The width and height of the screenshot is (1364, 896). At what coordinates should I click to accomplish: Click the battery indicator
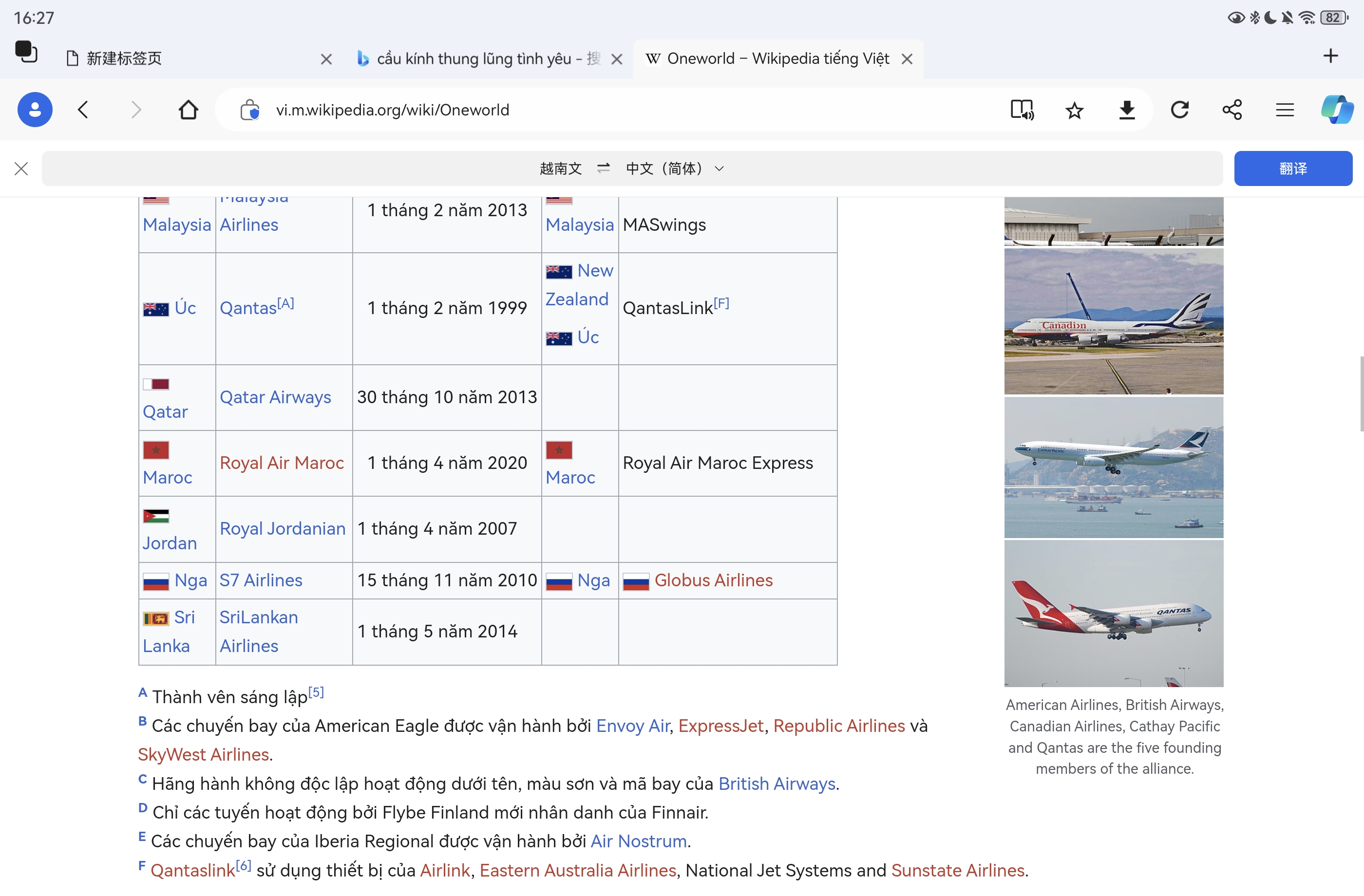pyautogui.click(x=1334, y=18)
